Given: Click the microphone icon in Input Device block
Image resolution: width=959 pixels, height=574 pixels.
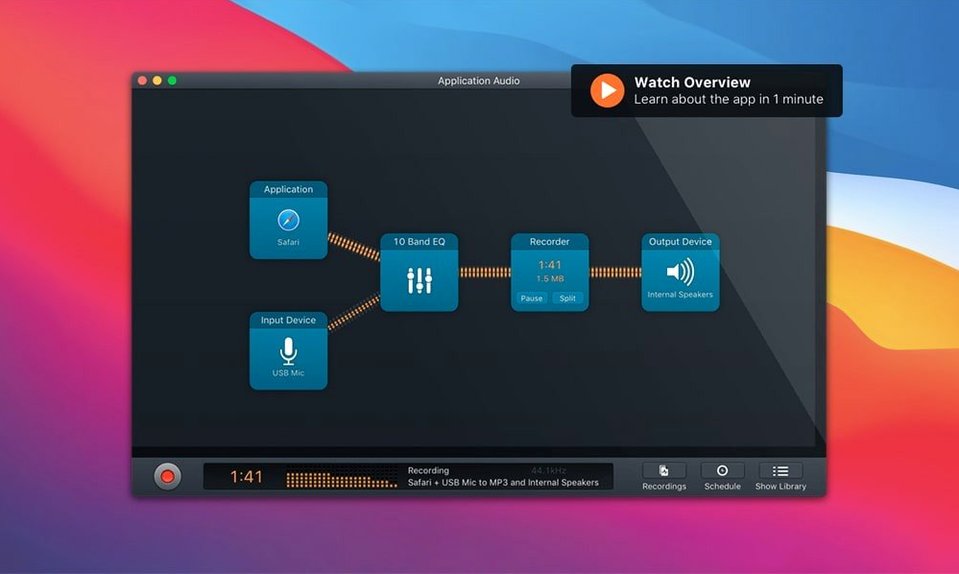Looking at the screenshot, I should pyautogui.click(x=288, y=351).
